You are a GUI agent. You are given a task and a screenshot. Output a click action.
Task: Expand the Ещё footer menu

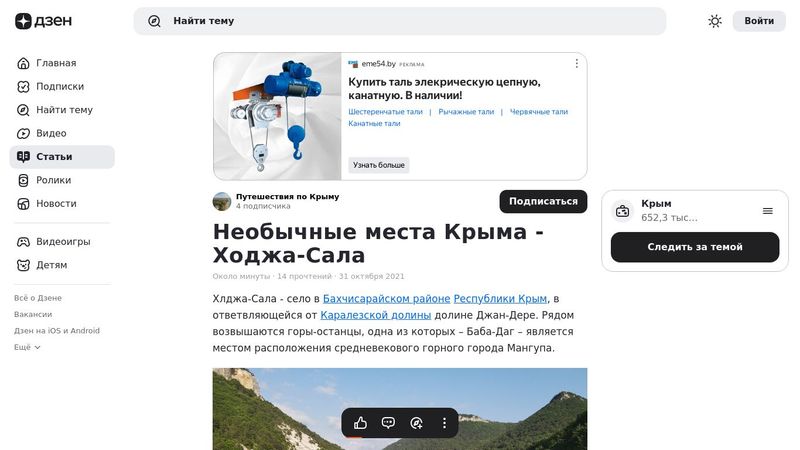[x=27, y=347]
